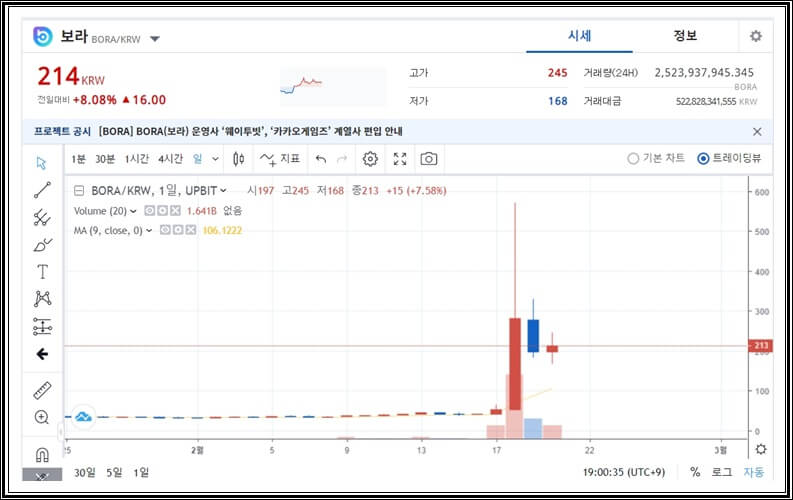Image resolution: width=793 pixels, height=500 pixels.
Task: Remove the MA indicator
Action: click(x=191, y=230)
